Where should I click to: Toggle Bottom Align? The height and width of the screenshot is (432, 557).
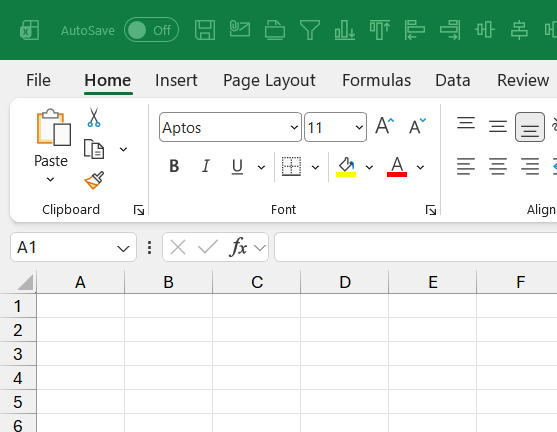click(x=530, y=127)
